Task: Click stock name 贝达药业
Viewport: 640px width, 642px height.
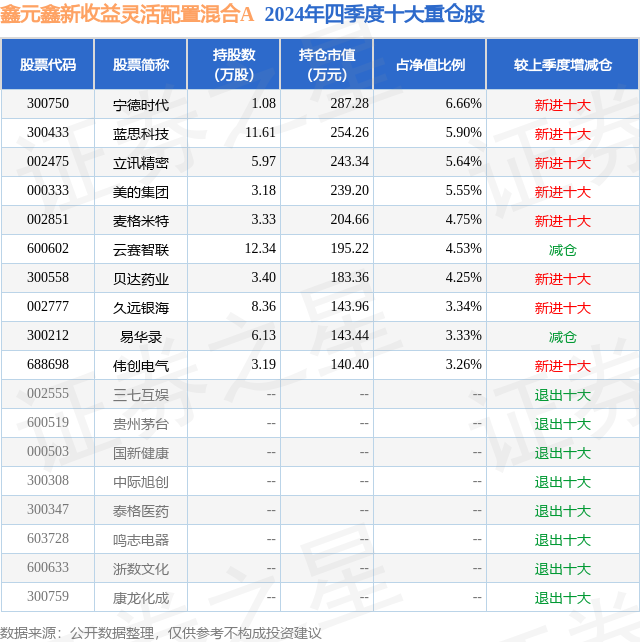Action: tap(141, 280)
